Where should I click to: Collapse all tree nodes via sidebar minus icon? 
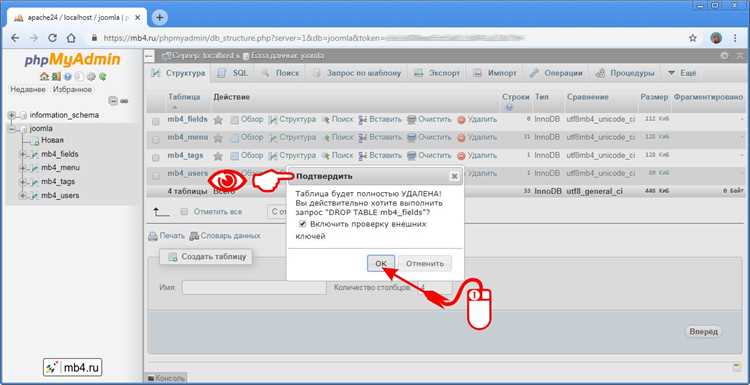click(x=113, y=101)
